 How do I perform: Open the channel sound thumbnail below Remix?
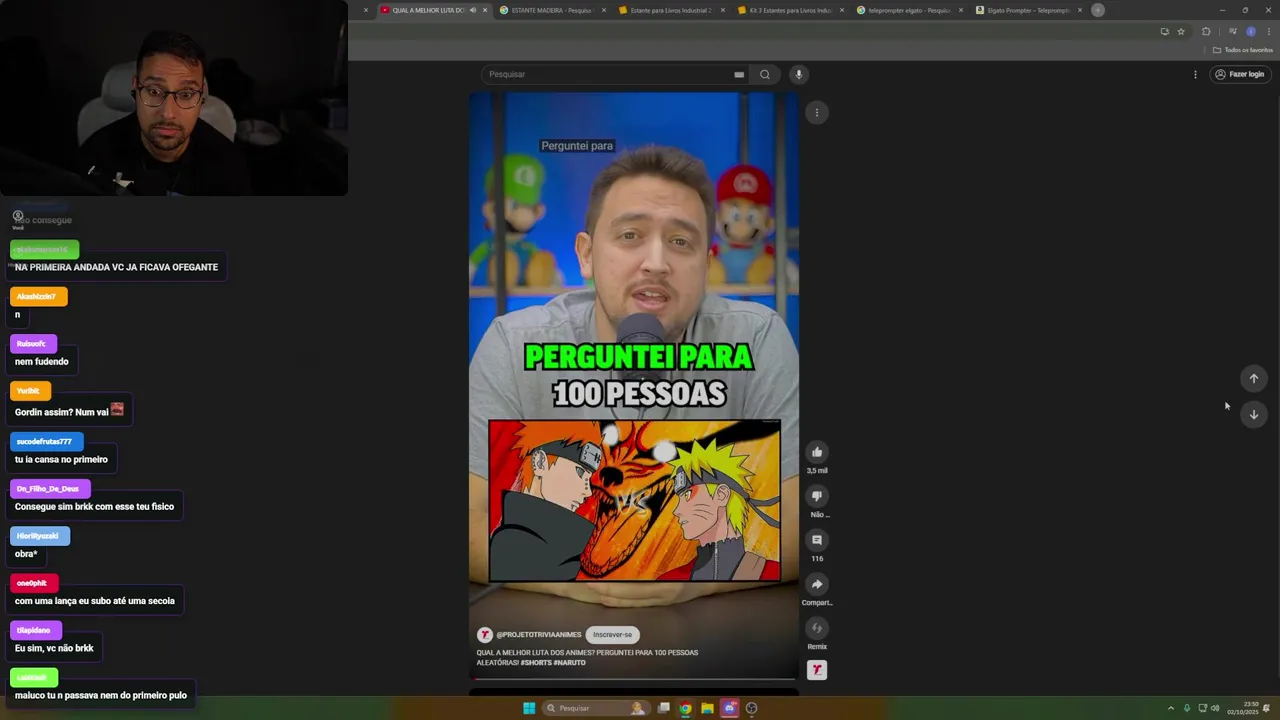click(817, 670)
